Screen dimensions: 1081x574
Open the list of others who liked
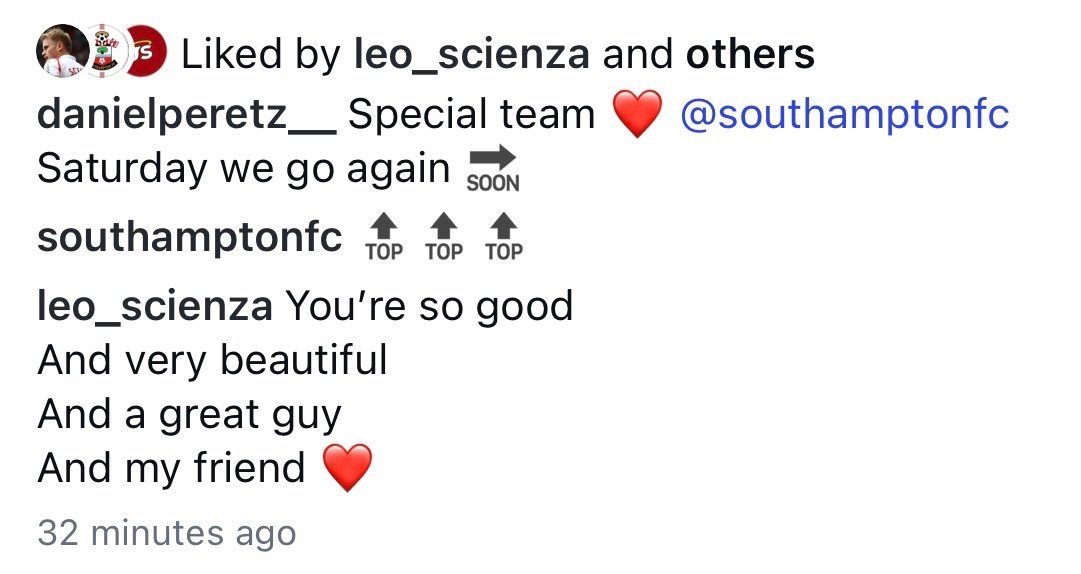click(x=749, y=54)
